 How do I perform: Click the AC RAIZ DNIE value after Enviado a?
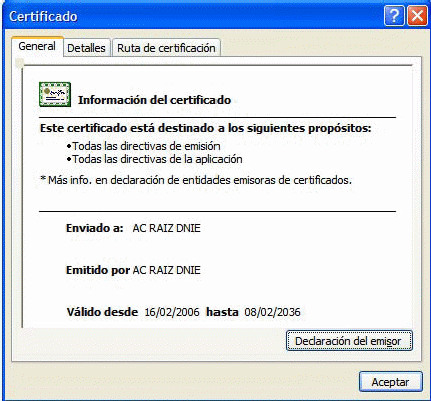167,228
